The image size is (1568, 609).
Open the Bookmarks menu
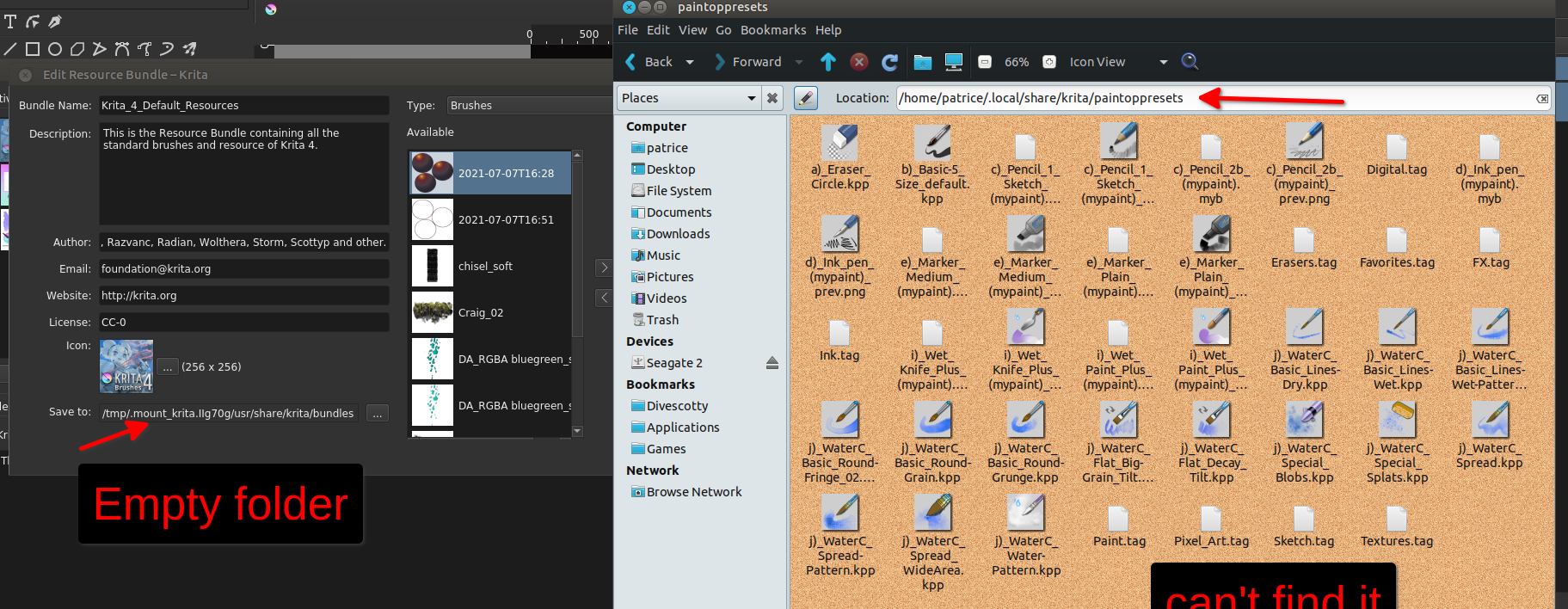pos(773,30)
